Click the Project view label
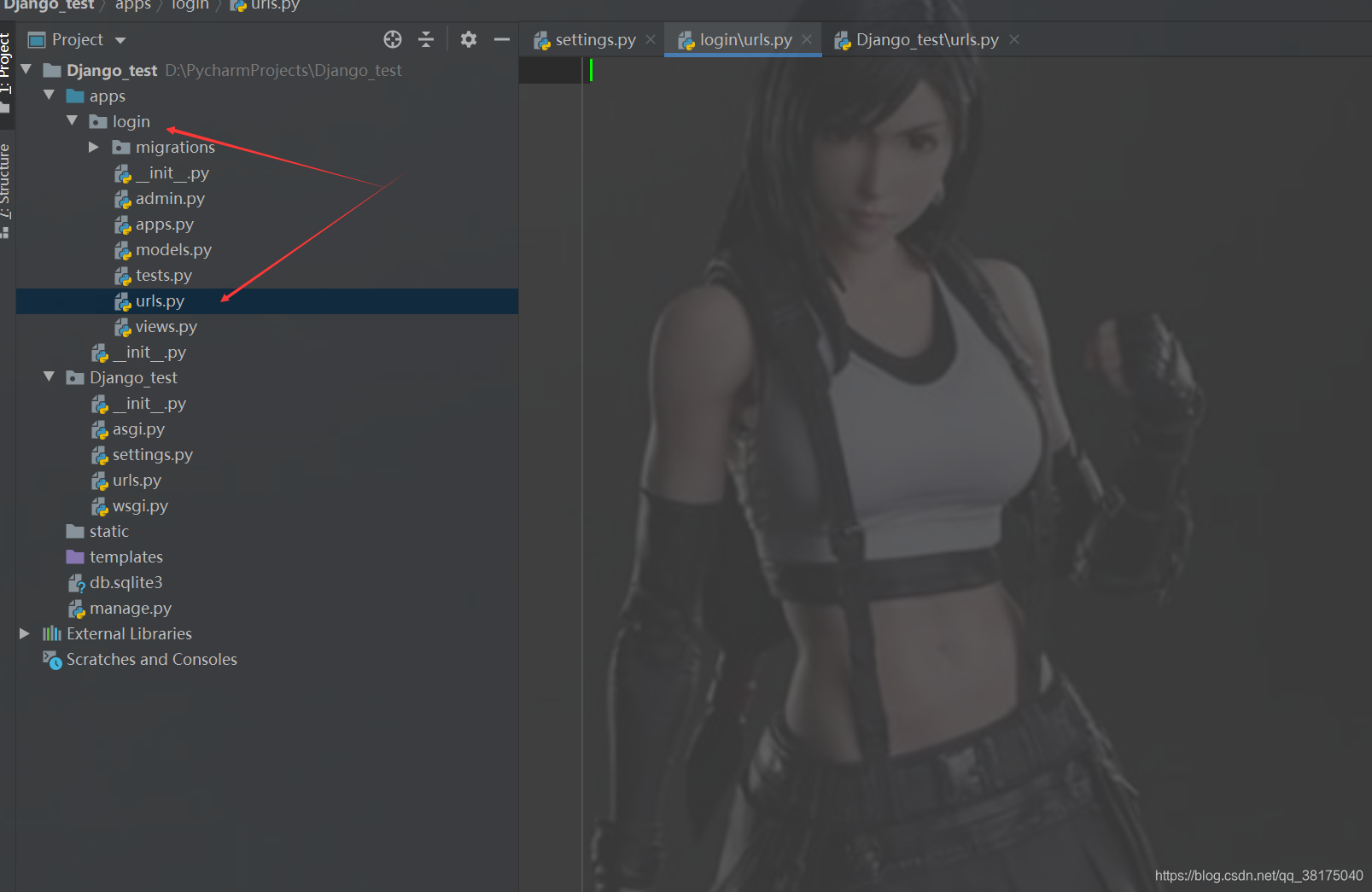This screenshot has height=892, width=1372. tap(77, 39)
